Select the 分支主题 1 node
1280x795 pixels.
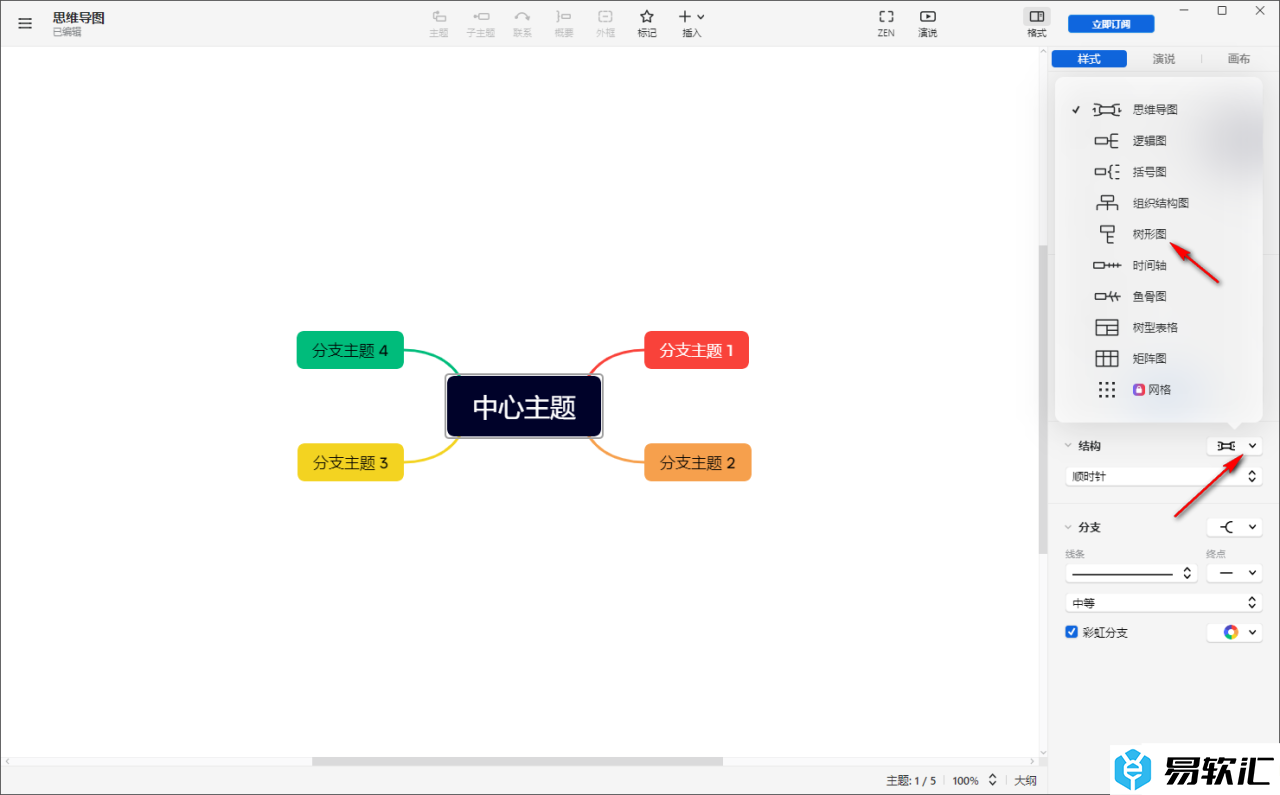(x=697, y=350)
